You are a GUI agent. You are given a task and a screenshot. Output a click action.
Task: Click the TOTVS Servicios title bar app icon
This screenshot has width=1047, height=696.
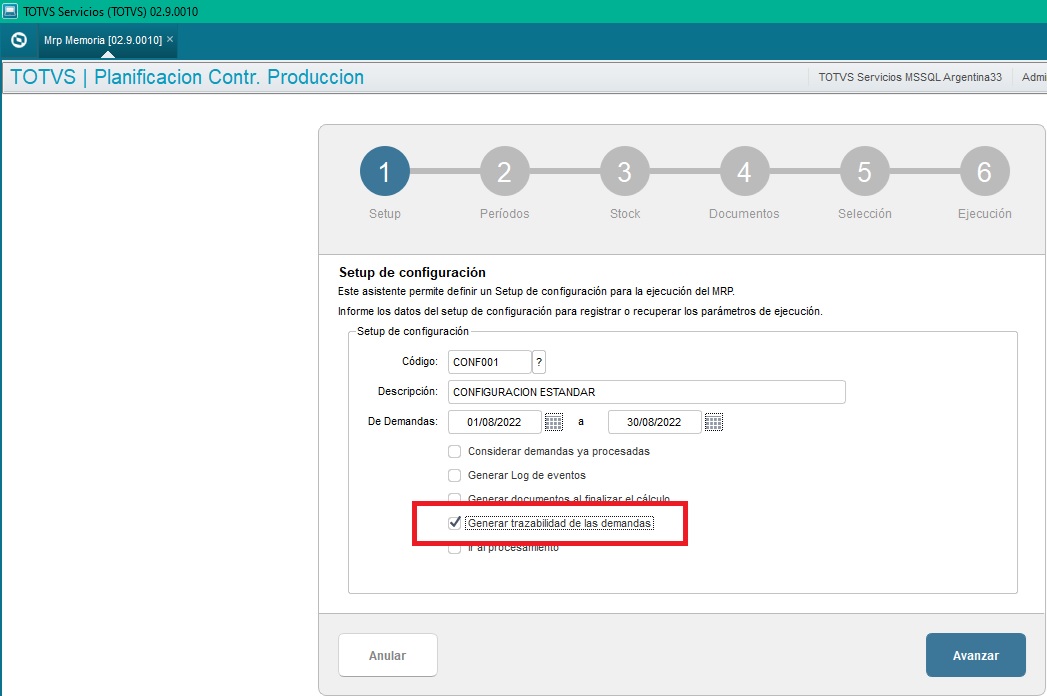coord(10,11)
